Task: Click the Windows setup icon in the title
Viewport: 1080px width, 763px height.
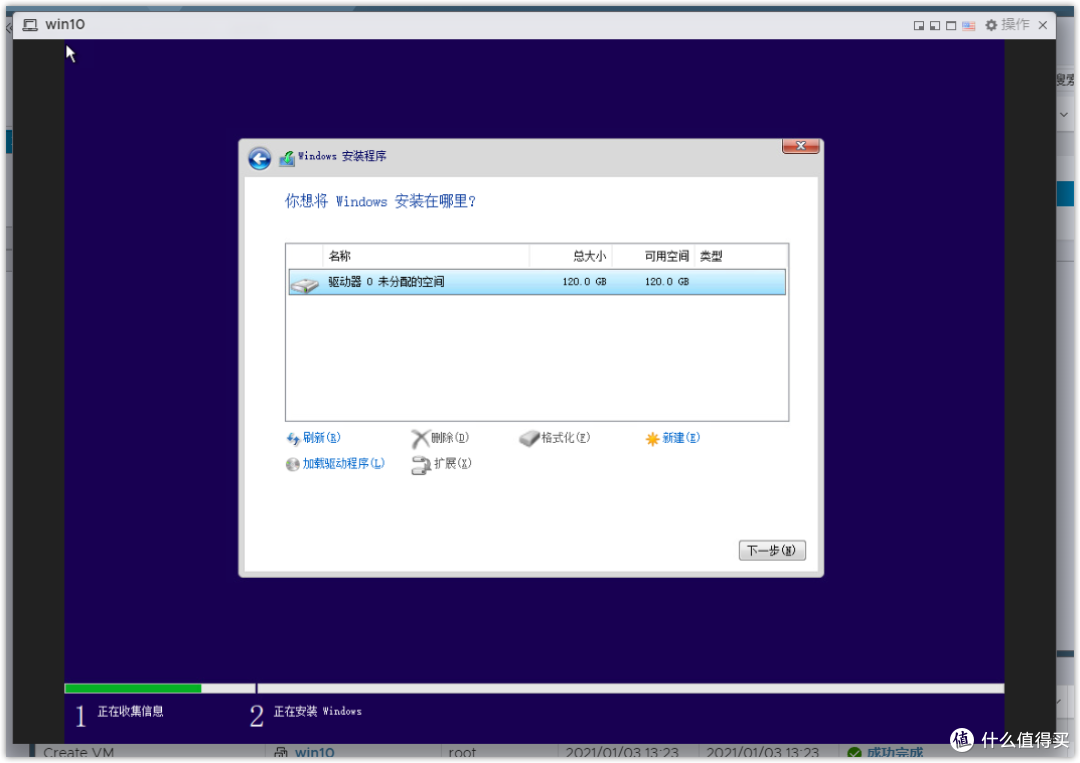Action: coord(287,158)
